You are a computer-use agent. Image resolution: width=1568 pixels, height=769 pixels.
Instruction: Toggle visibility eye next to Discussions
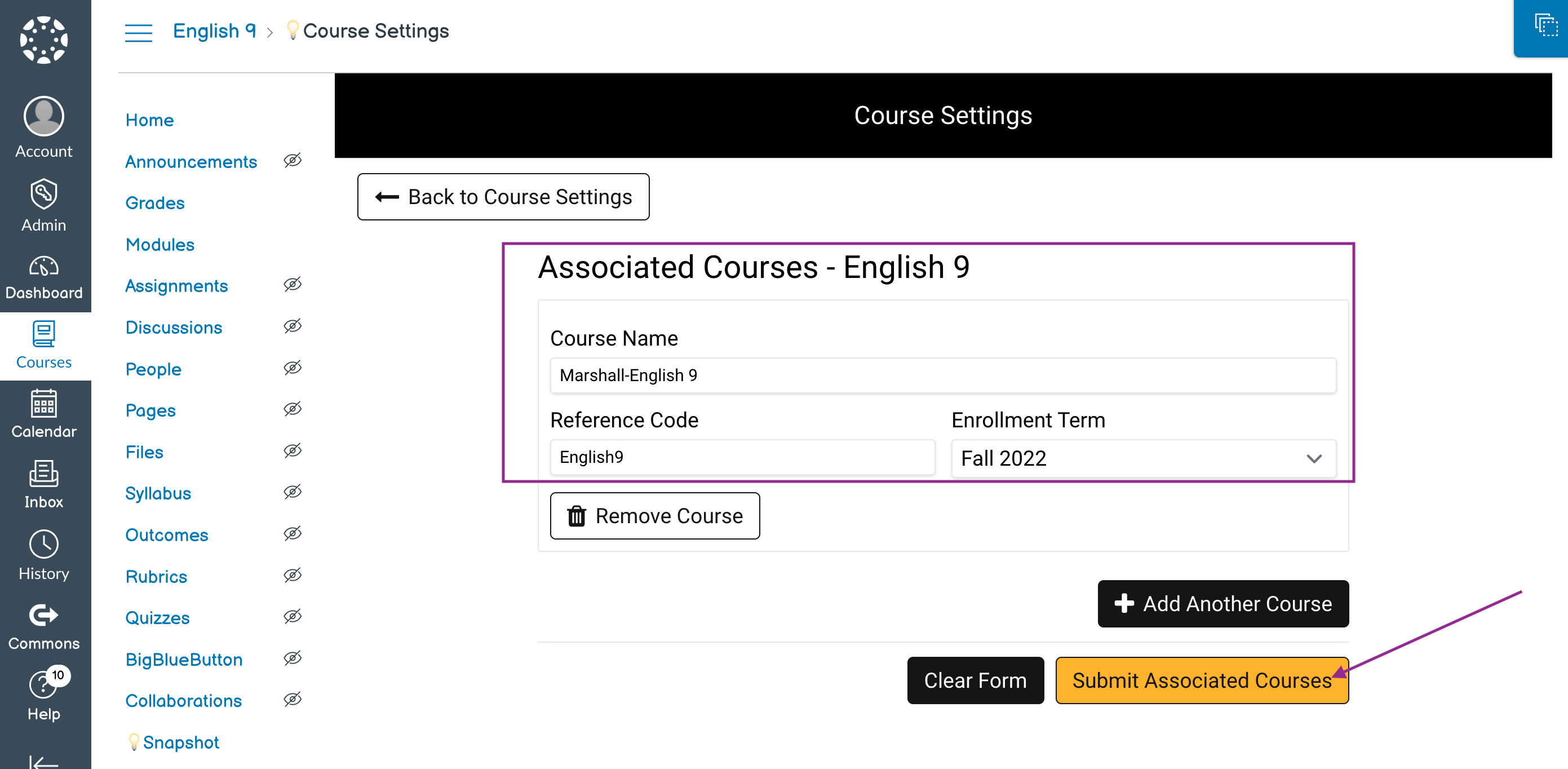click(293, 326)
